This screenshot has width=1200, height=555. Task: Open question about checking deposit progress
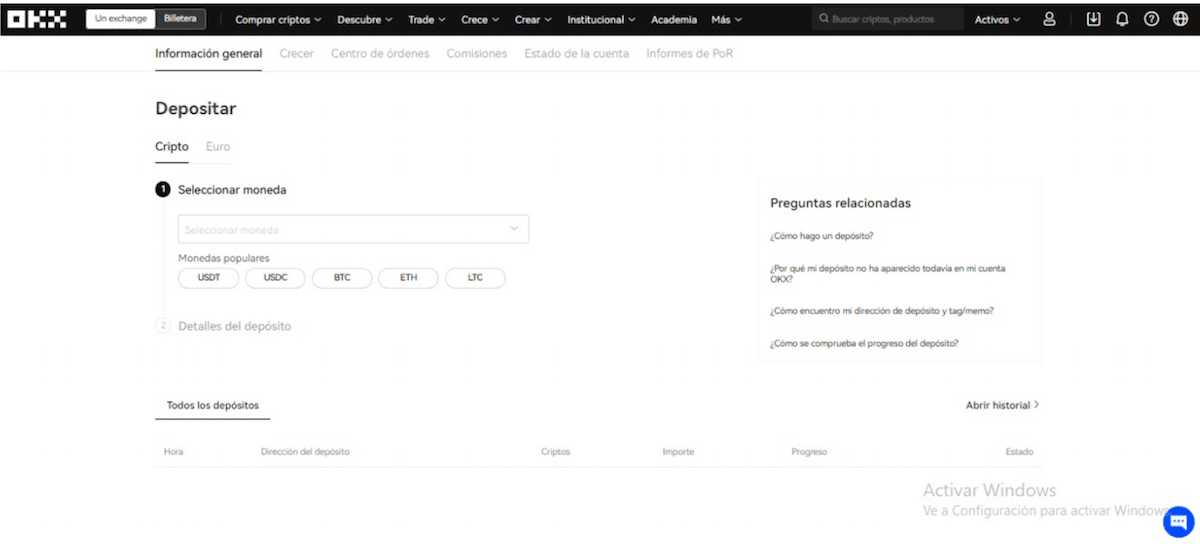point(864,343)
